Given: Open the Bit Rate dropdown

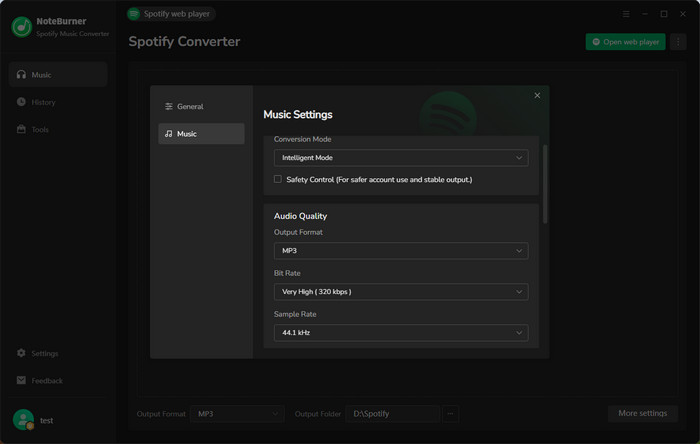Looking at the screenshot, I should pyautogui.click(x=401, y=292).
